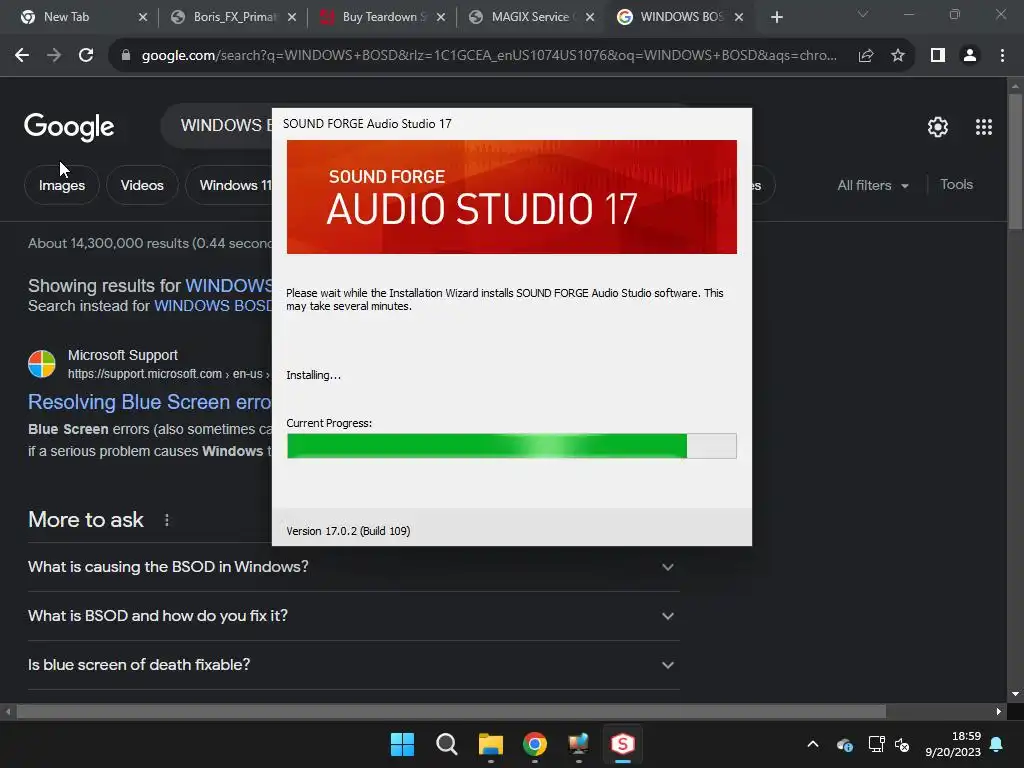
Task: Click the Chrome address bar URL
Action: pos(488,56)
